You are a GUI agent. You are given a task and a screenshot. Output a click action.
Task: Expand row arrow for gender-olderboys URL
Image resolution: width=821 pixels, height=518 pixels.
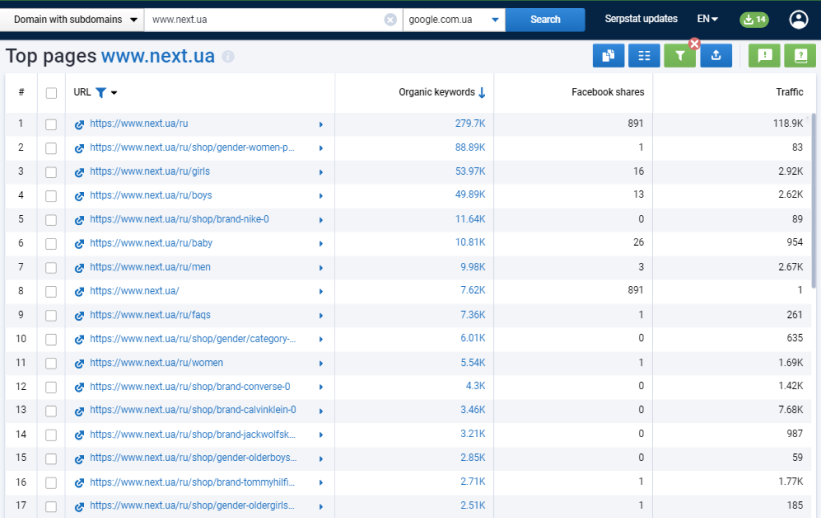click(321, 459)
